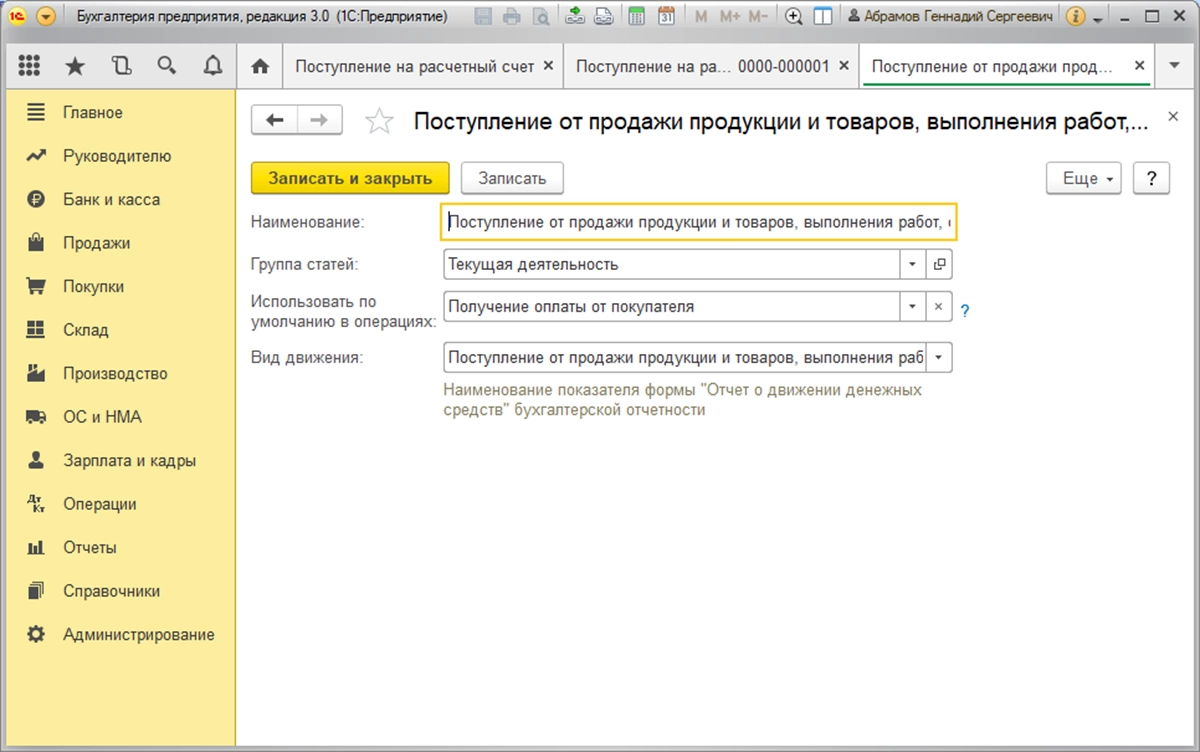
Task: Open the sections menu grid icon
Action: coord(29,66)
